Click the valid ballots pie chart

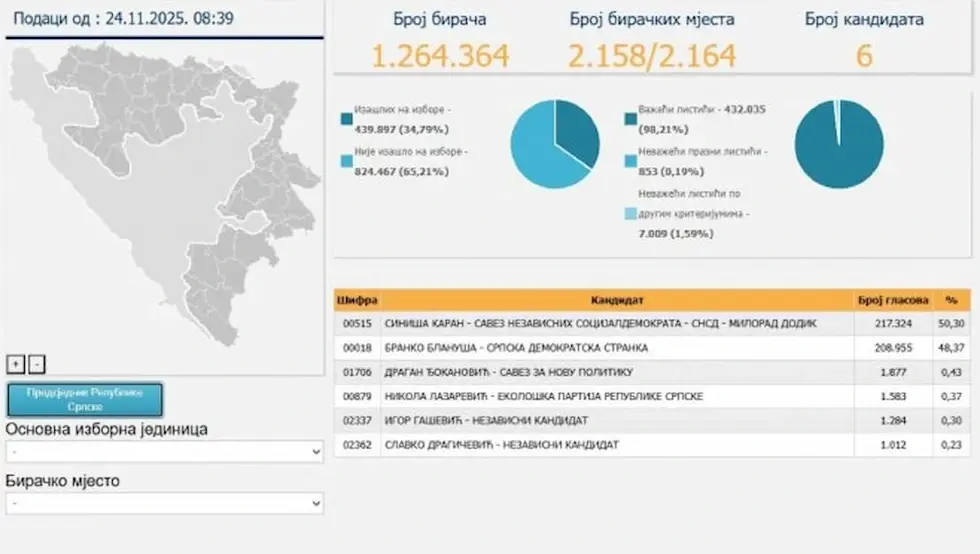(x=838, y=144)
